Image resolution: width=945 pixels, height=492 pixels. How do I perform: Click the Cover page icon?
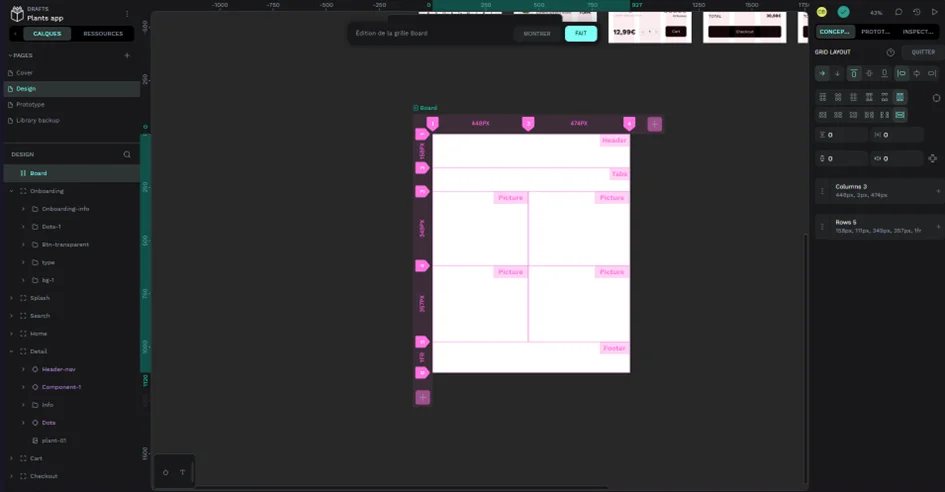pyautogui.click(x=10, y=73)
